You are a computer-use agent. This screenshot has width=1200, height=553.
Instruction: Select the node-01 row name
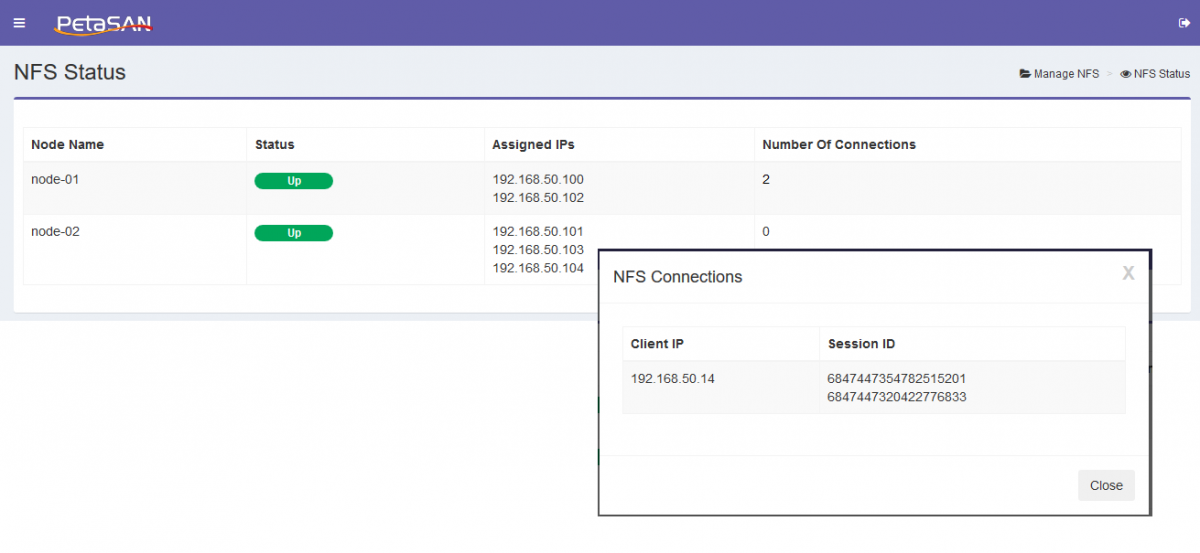[x=55, y=179]
